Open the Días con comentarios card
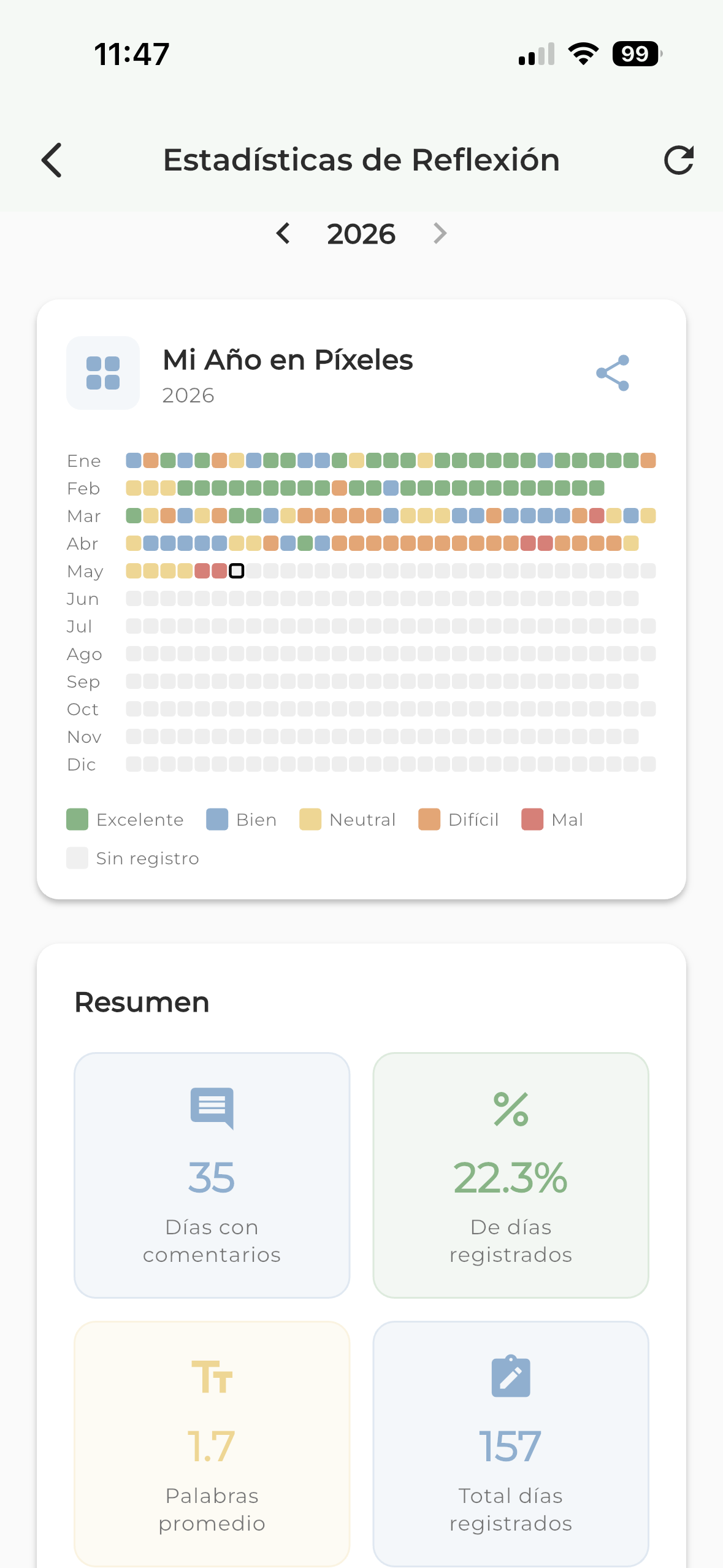This screenshot has height=1568, width=723. 212,1175
